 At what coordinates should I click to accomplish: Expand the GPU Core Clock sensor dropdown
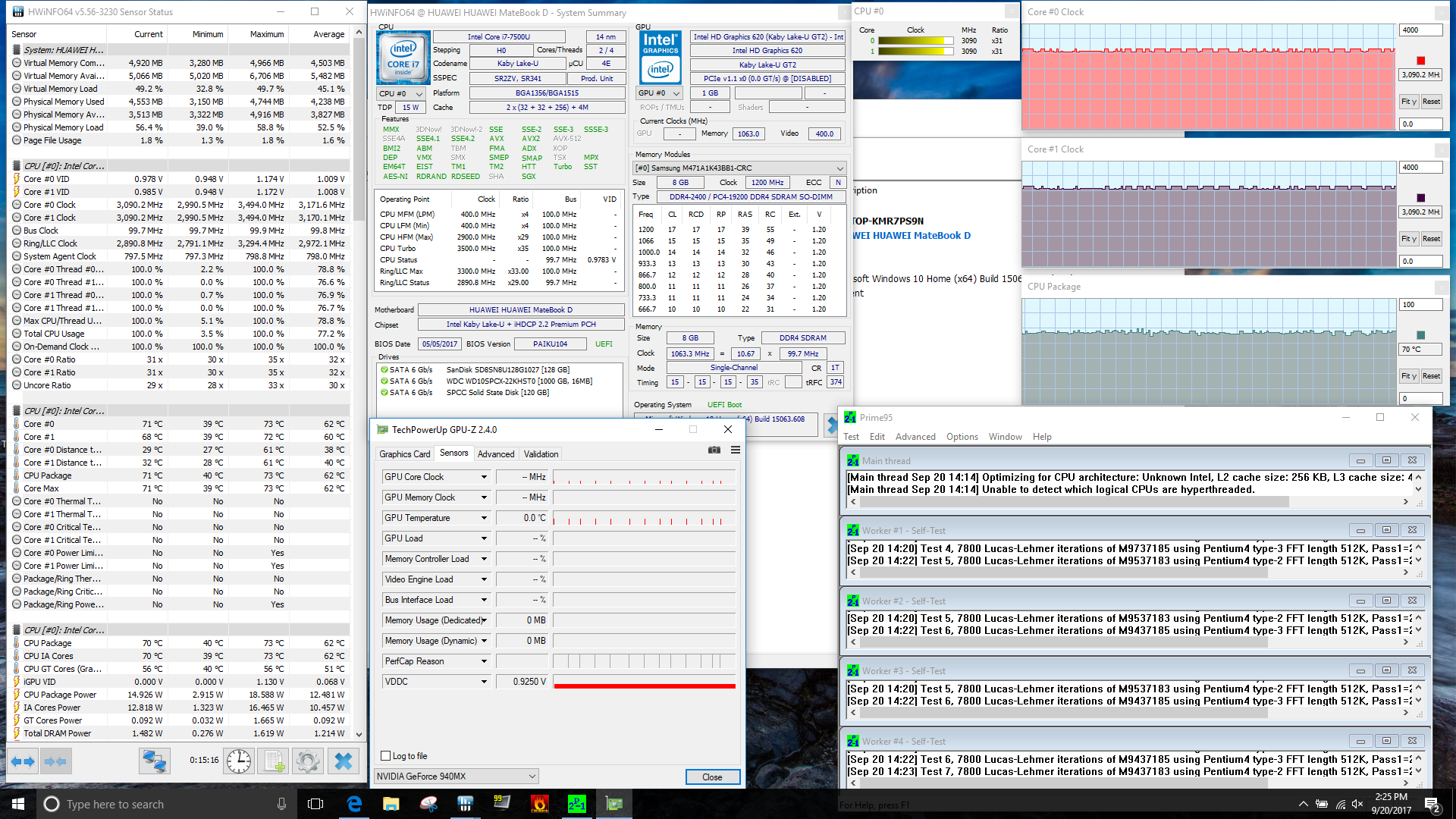[x=484, y=477]
